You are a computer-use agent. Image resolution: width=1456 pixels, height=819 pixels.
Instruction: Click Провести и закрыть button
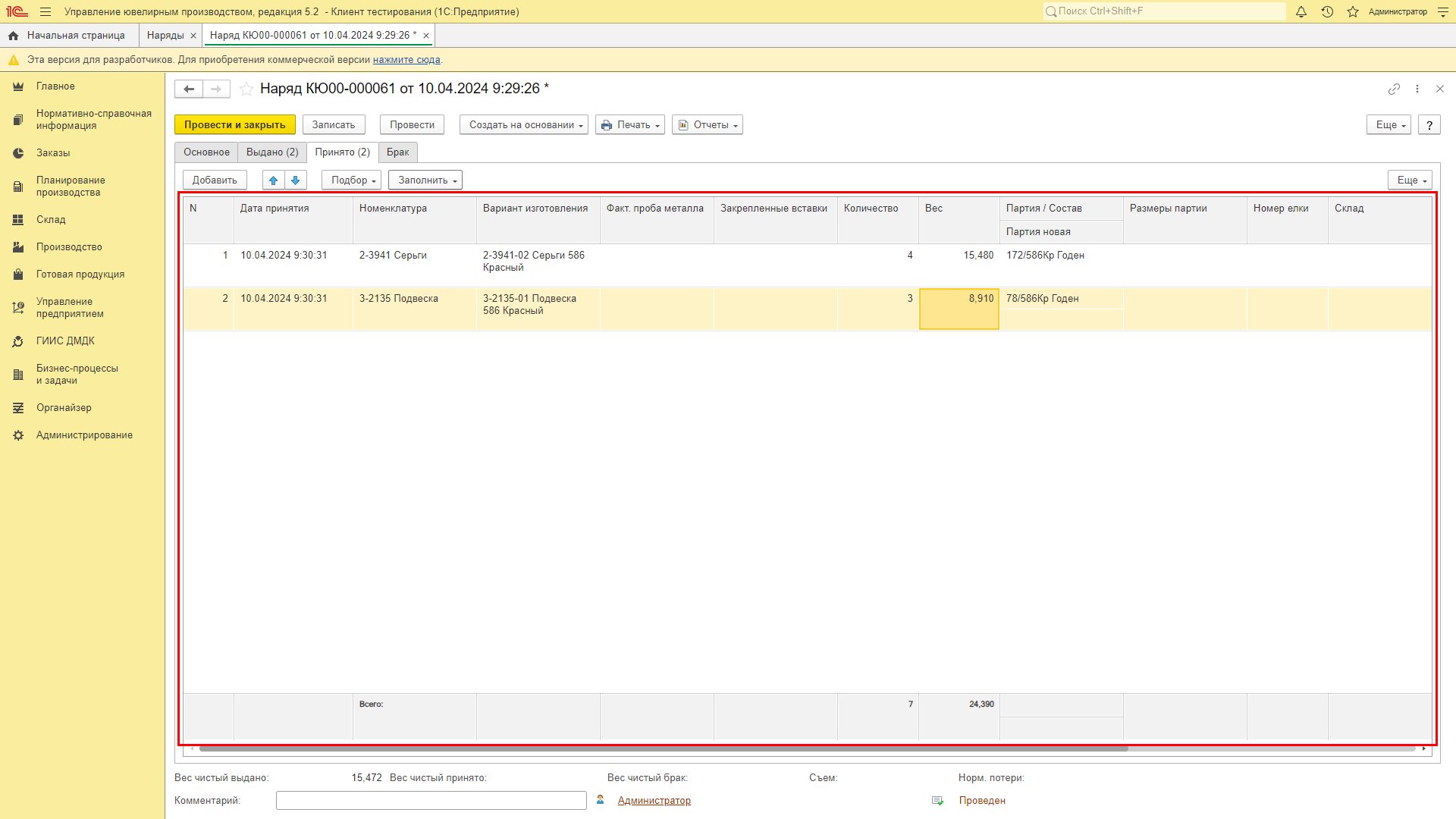(235, 125)
